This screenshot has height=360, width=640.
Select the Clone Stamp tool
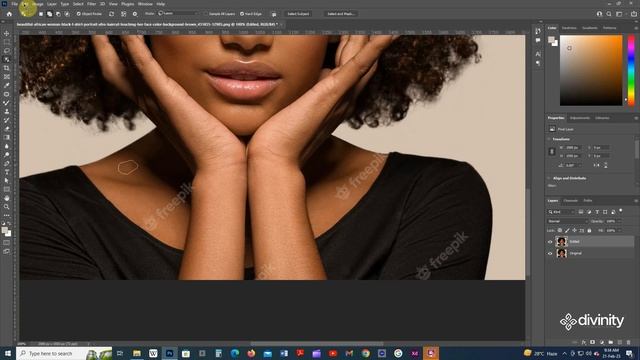click(x=7, y=111)
